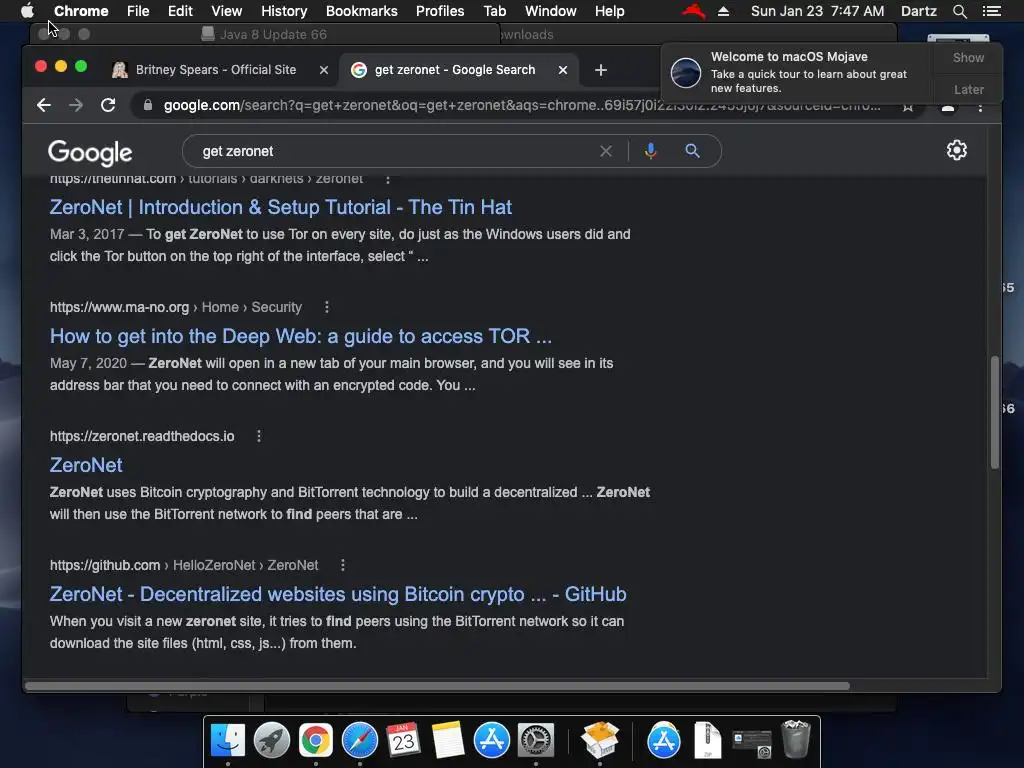Close the get zeronet Google Search tab
This screenshot has height=768, width=1024.
point(563,70)
